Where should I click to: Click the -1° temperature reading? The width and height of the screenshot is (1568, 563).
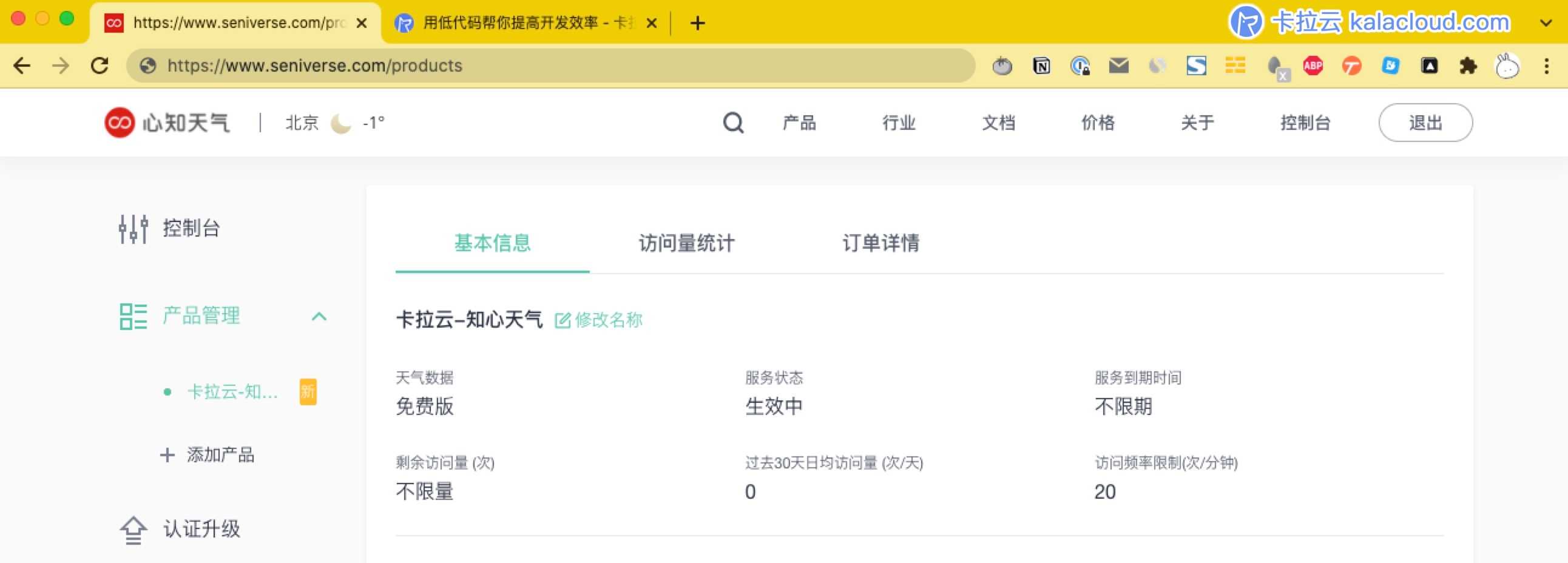374,123
